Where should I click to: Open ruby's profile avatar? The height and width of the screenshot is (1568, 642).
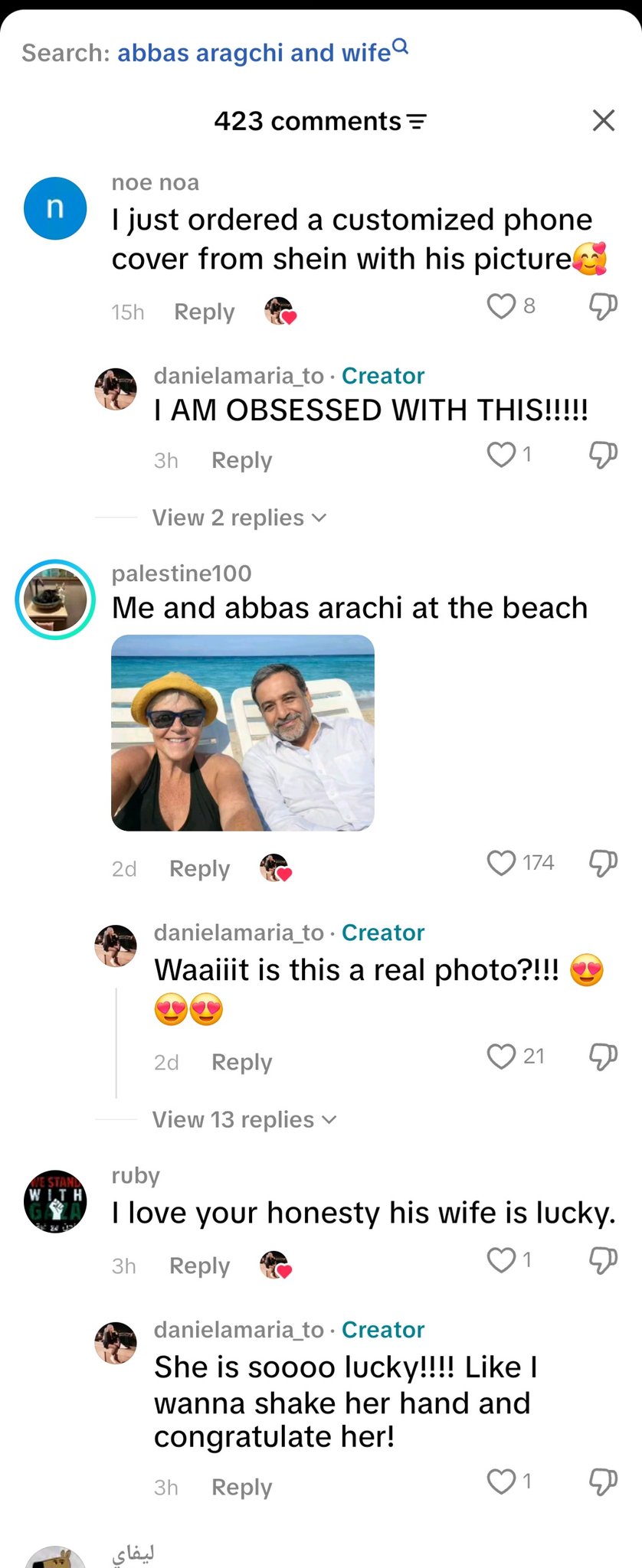tap(55, 1201)
